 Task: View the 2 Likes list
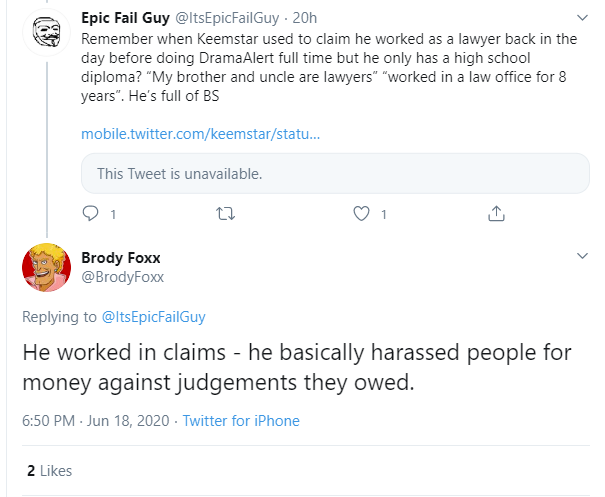point(49,470)
